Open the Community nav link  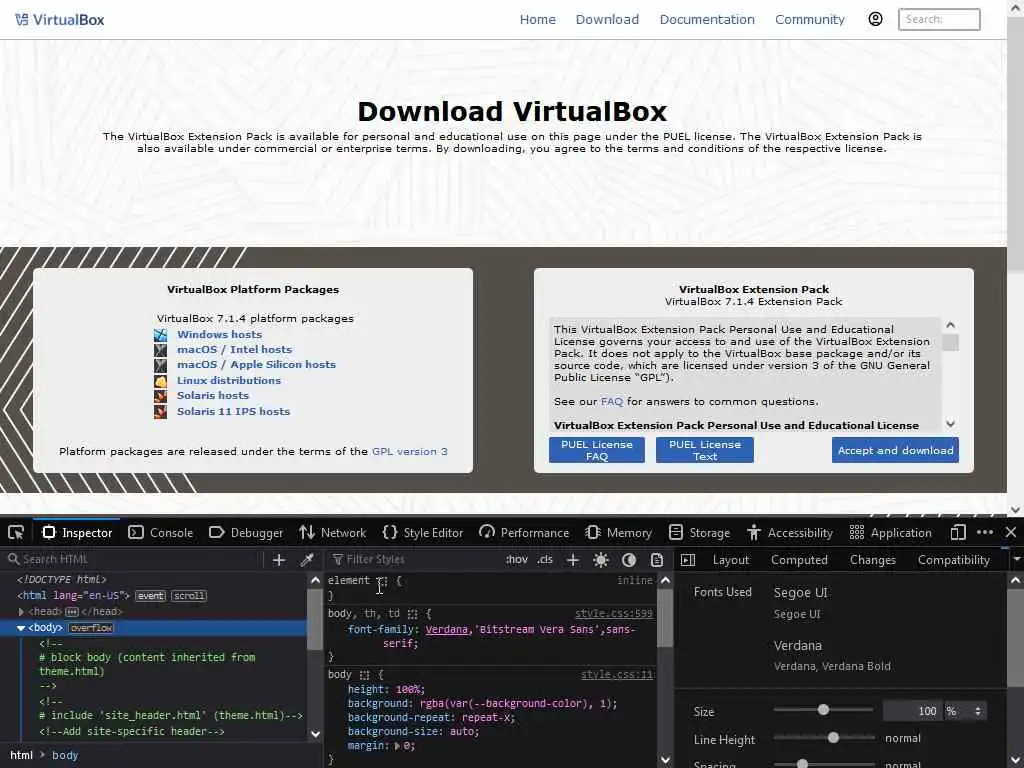(x=809, y=20)
